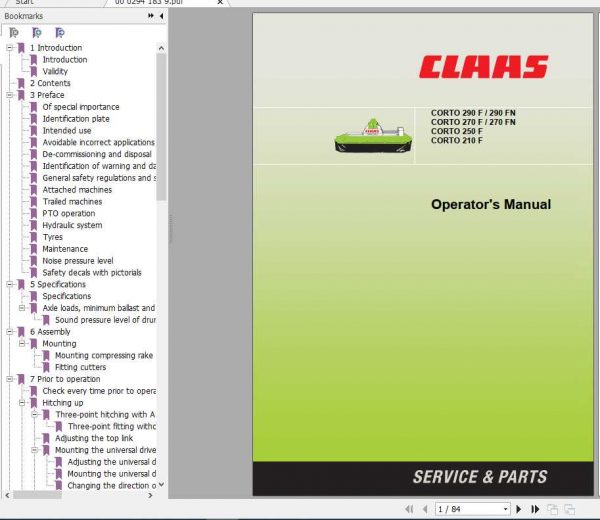Open the Hydraulic system bookmark

coord(72,225)
